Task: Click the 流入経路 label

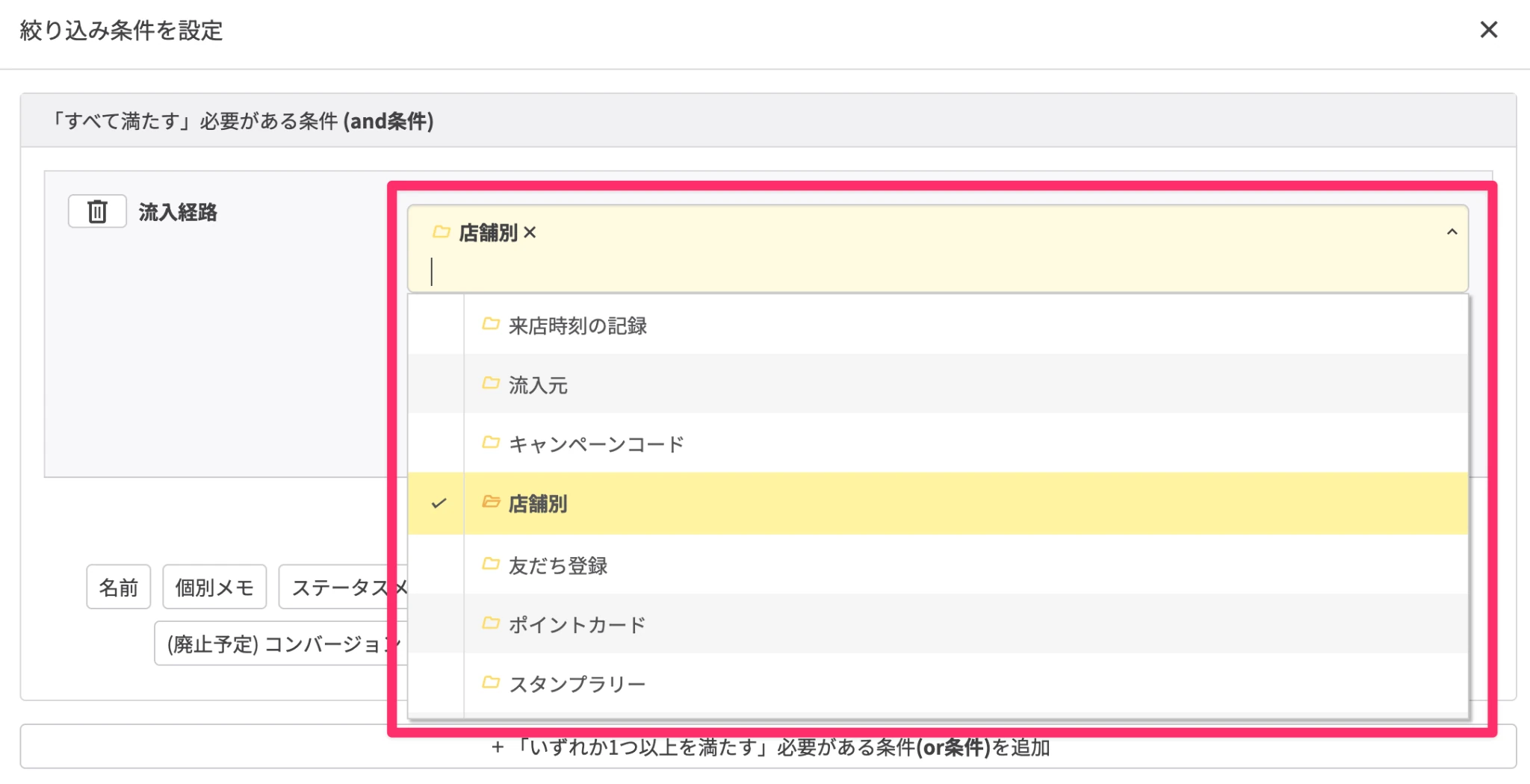Action: coord(178,212)
